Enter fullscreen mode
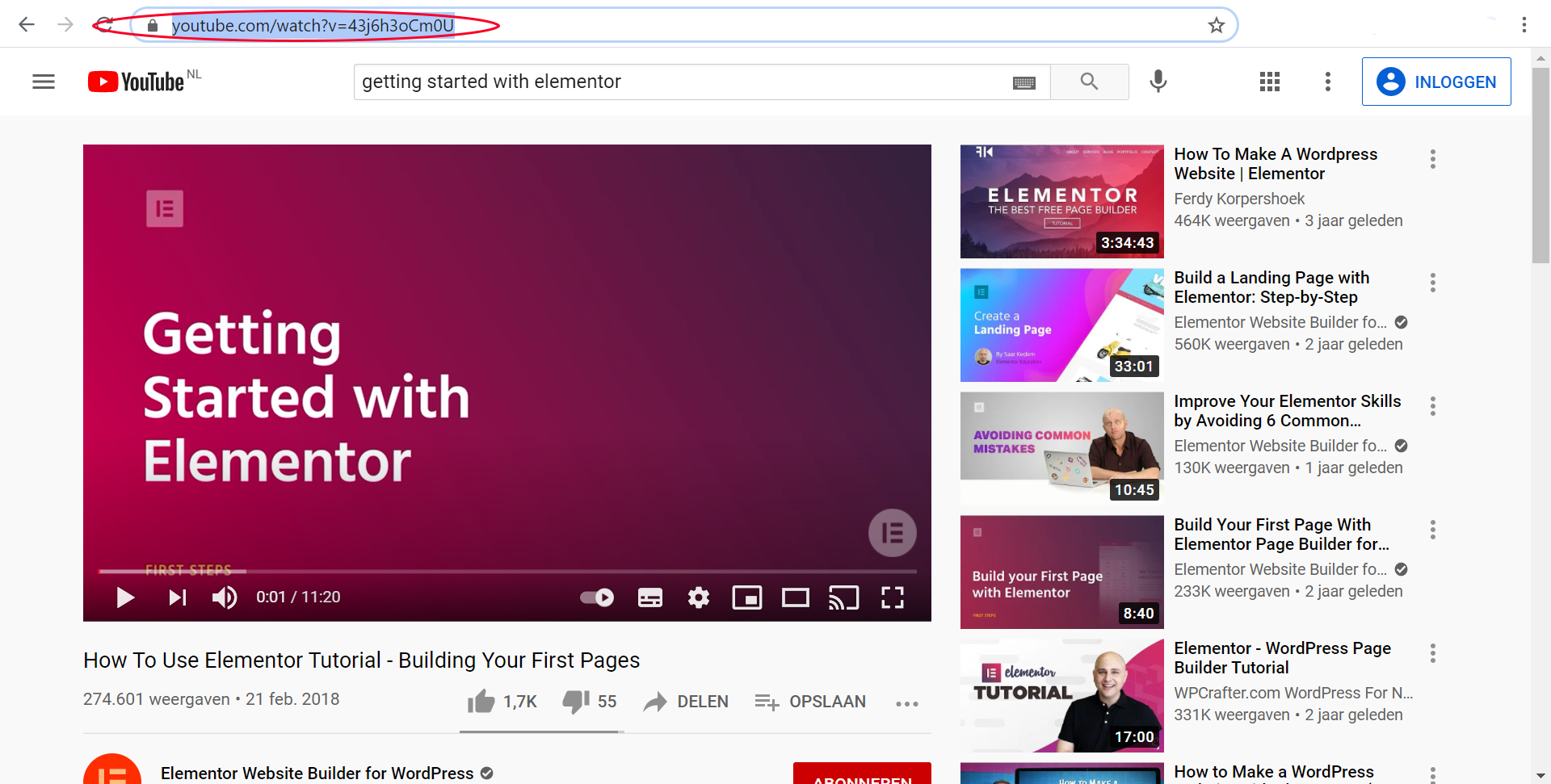 (x=892, y=597)
